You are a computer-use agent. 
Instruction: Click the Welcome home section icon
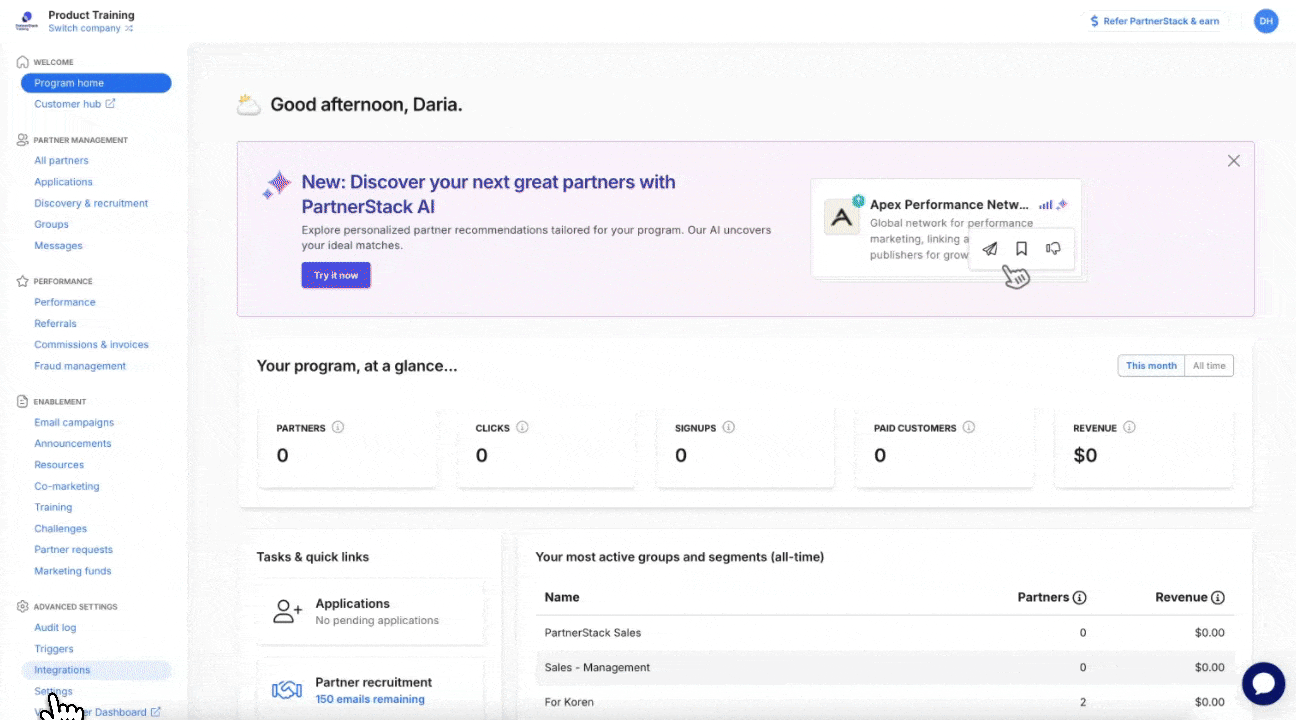tap(23, 62)
